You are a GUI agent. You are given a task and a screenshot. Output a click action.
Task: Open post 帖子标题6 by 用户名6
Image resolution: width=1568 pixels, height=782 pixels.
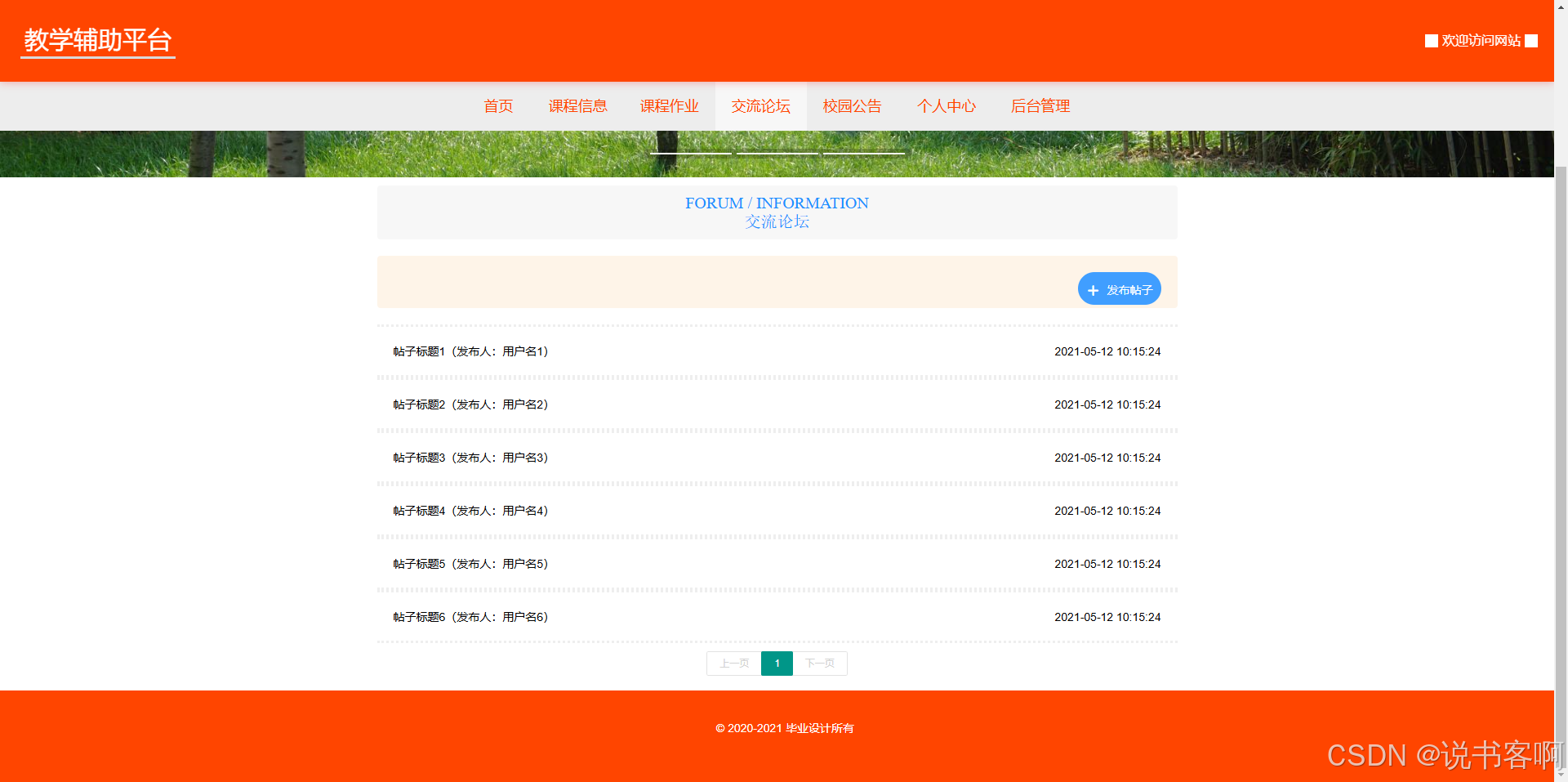coord(470,617)
